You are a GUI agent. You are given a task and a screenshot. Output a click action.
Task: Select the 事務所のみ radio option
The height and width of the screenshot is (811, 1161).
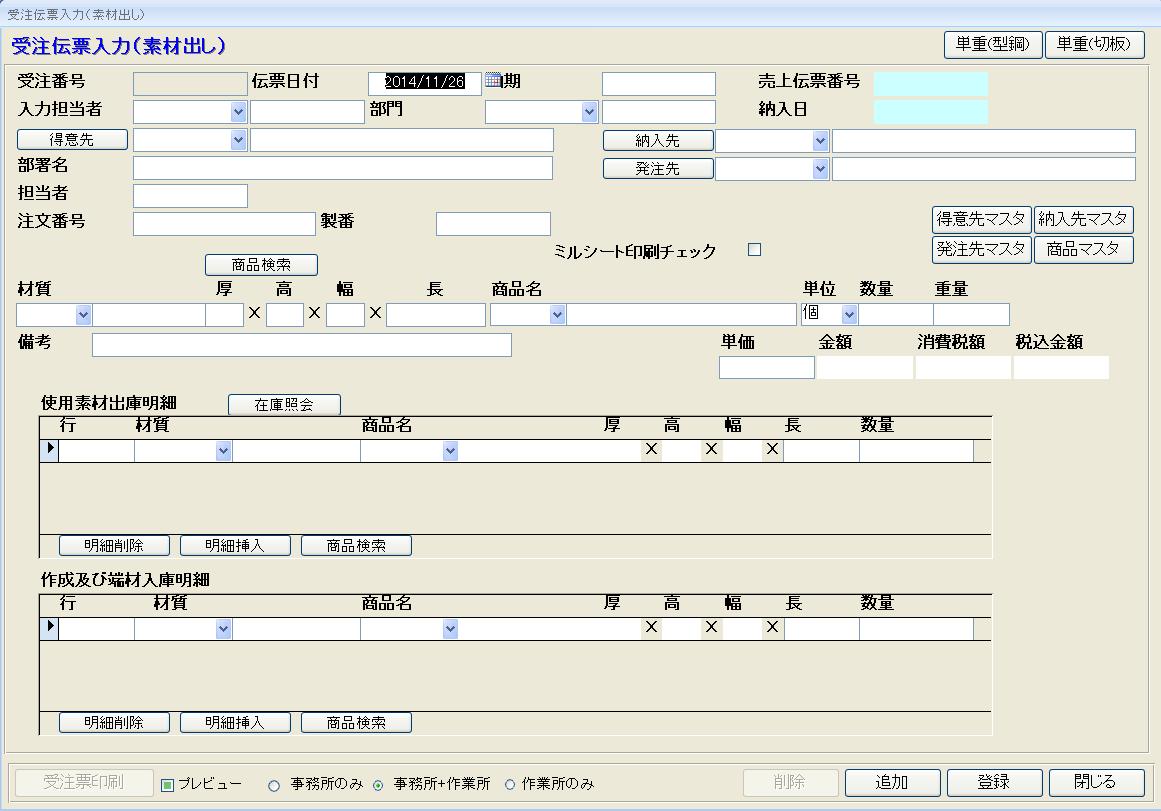274,786
